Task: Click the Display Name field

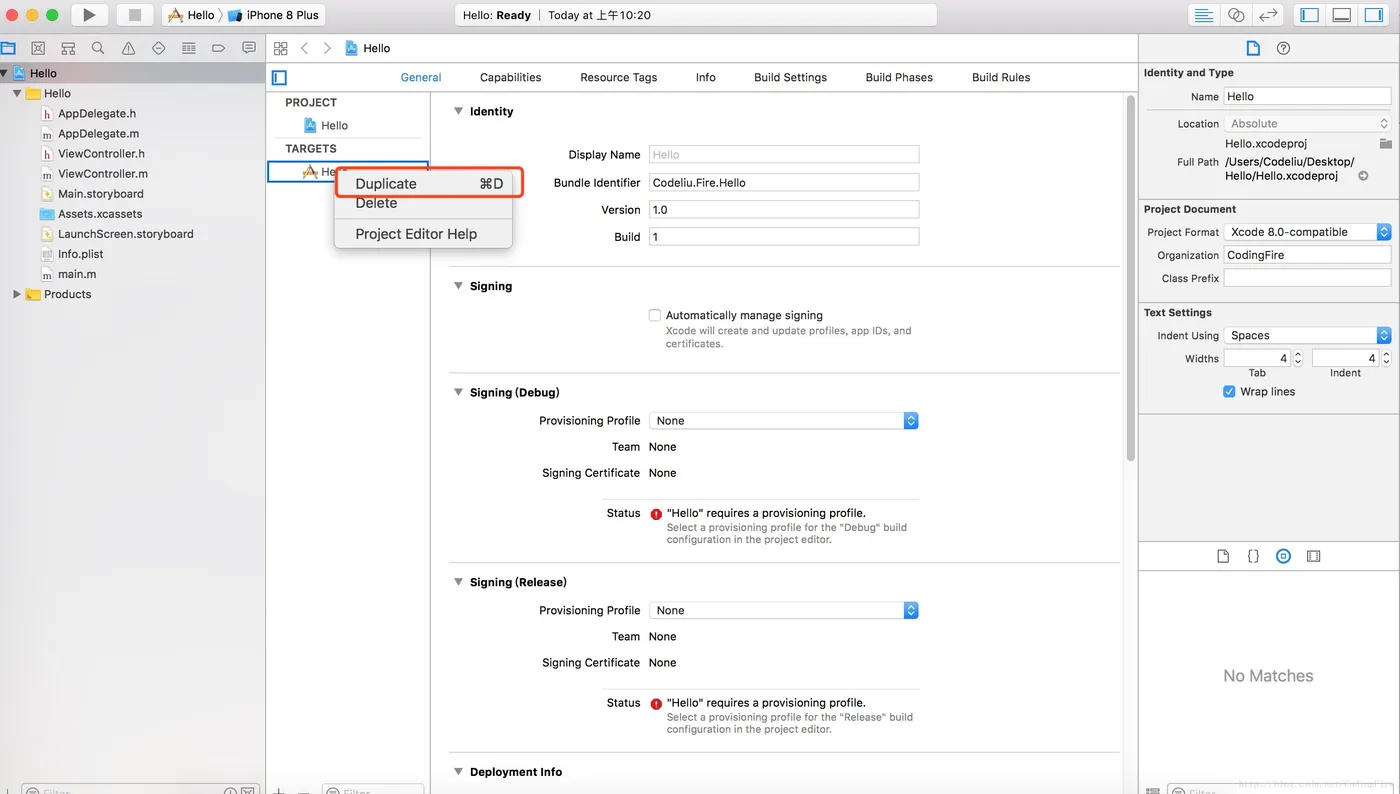Action: click(x=783, y=155)
